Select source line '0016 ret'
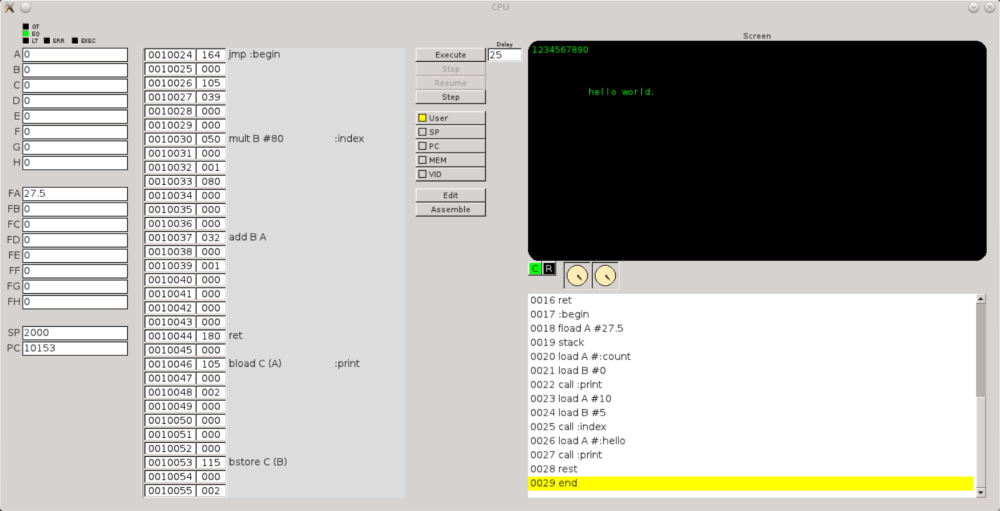 click(751, 300)
